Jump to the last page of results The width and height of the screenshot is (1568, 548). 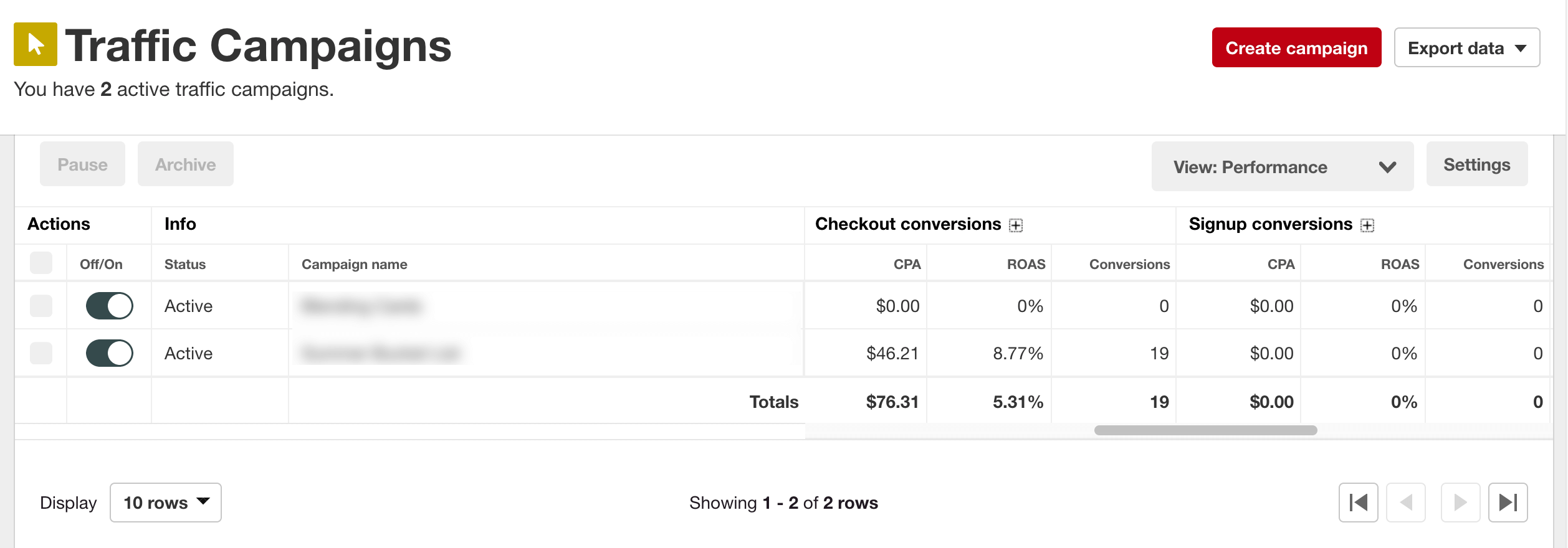(1508, 503)
